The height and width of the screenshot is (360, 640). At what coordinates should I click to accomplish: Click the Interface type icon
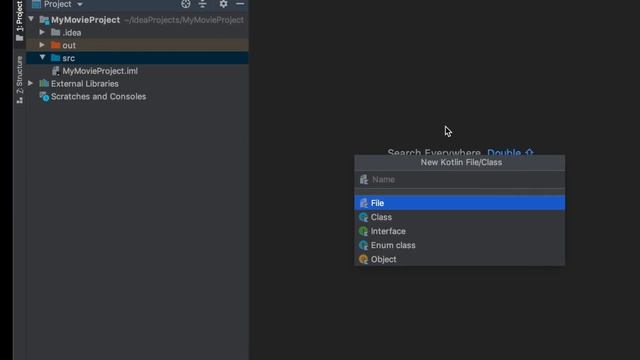[363, 231]
